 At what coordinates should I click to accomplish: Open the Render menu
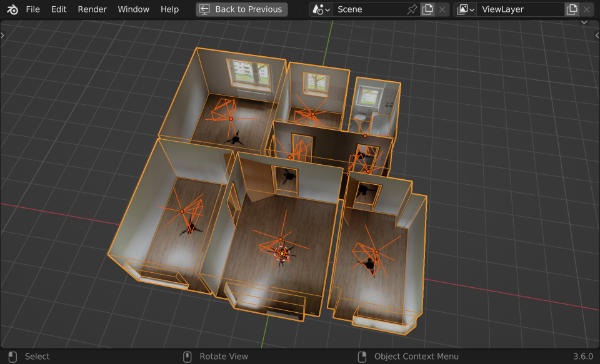point(92,9)
